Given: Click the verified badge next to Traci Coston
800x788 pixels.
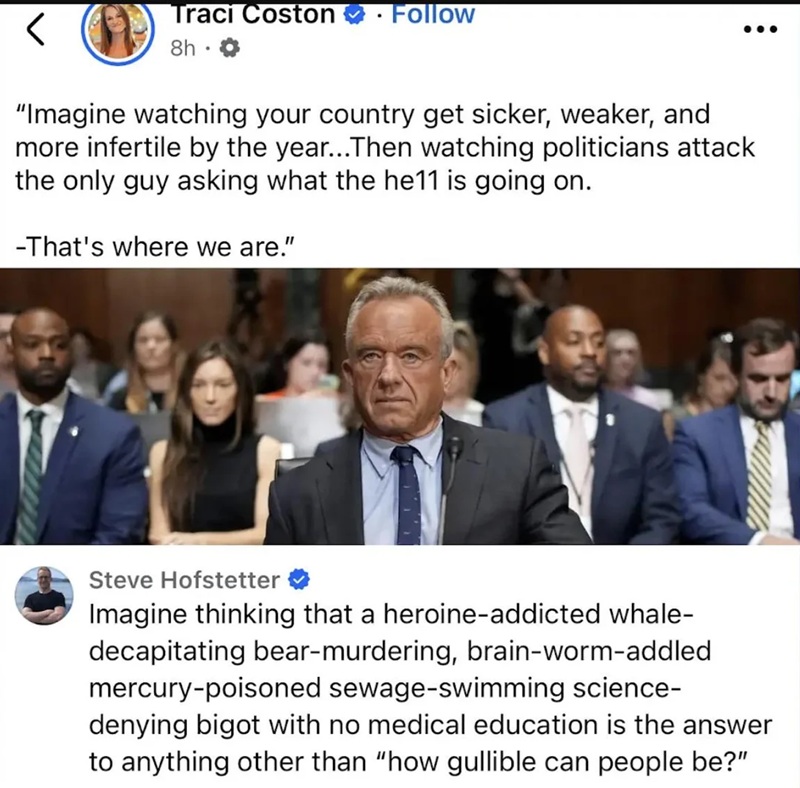Looking at the screenshot, I should pyautogui.click(x=355, y=15).
